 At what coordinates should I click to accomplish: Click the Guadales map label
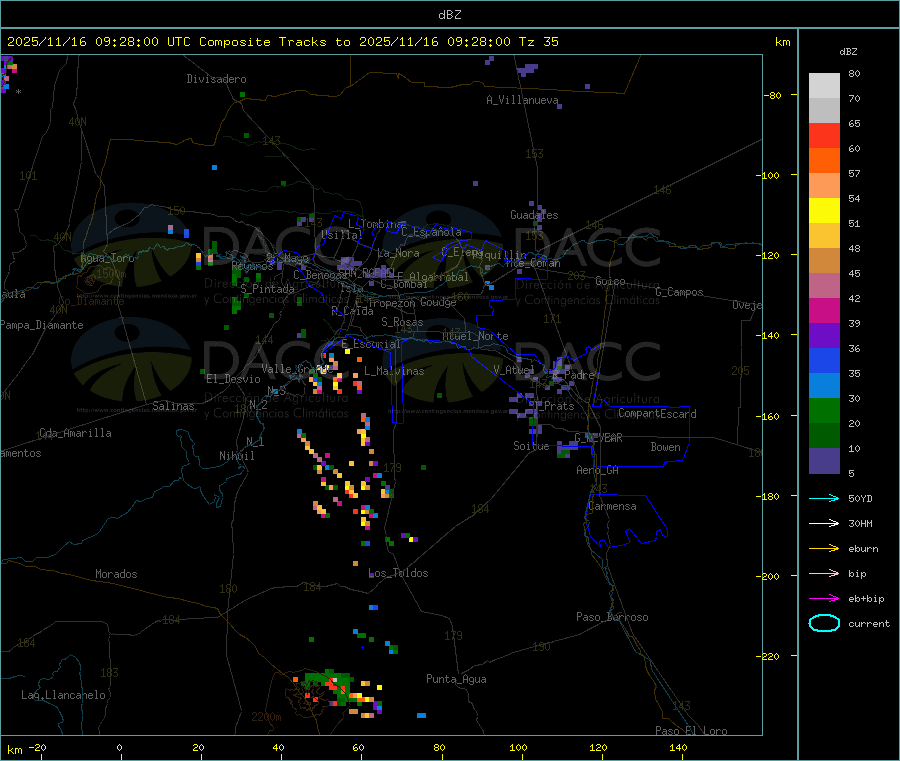tap(534, 215)
